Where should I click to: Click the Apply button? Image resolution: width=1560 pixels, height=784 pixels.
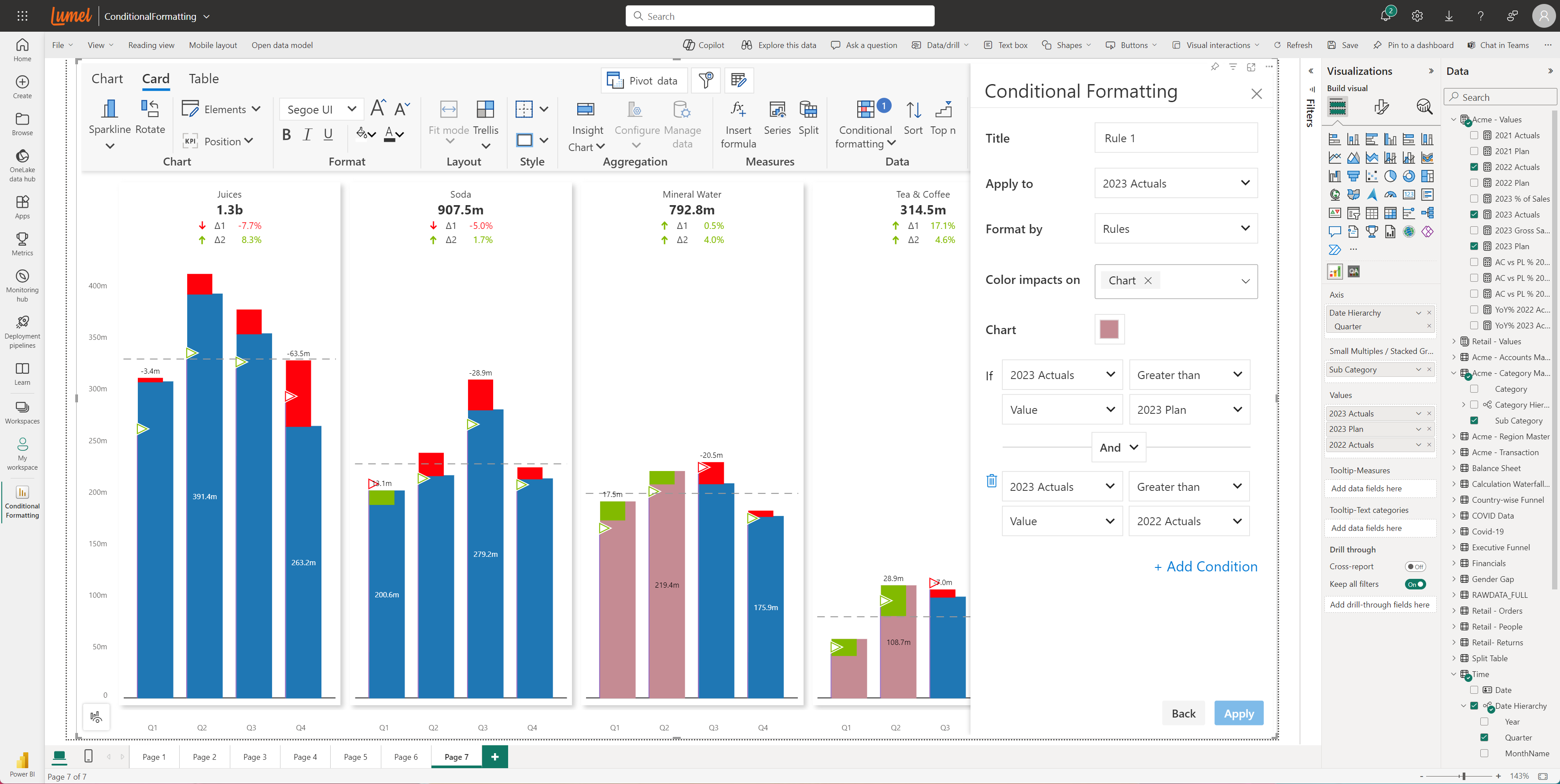pyautogui.click(x=1239, y=713)
